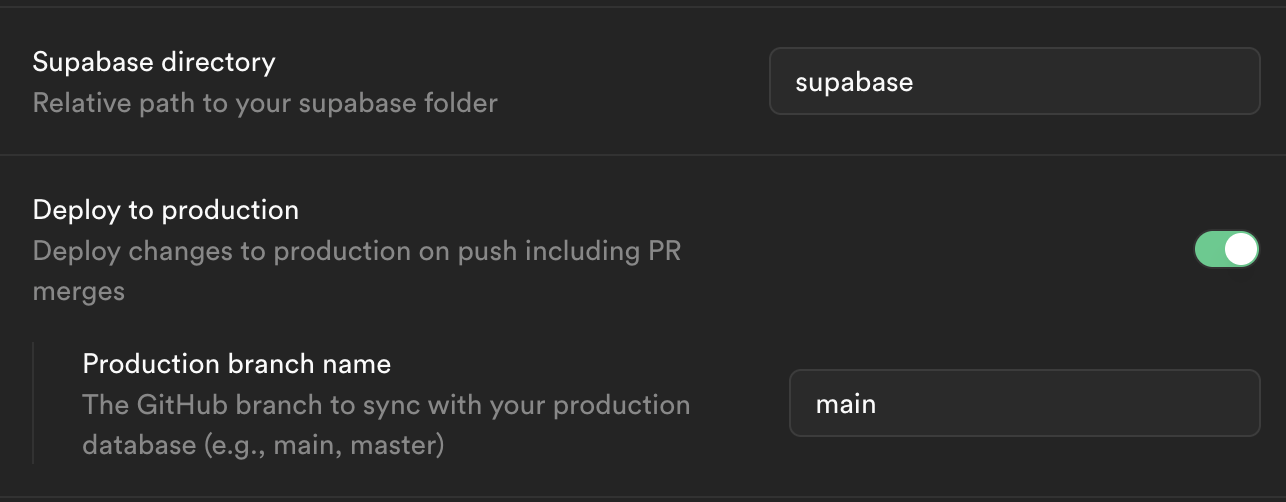Click "Relative path to your supabase folder" description
Viewport: 1286px width, 502px height.
(265, 103)
